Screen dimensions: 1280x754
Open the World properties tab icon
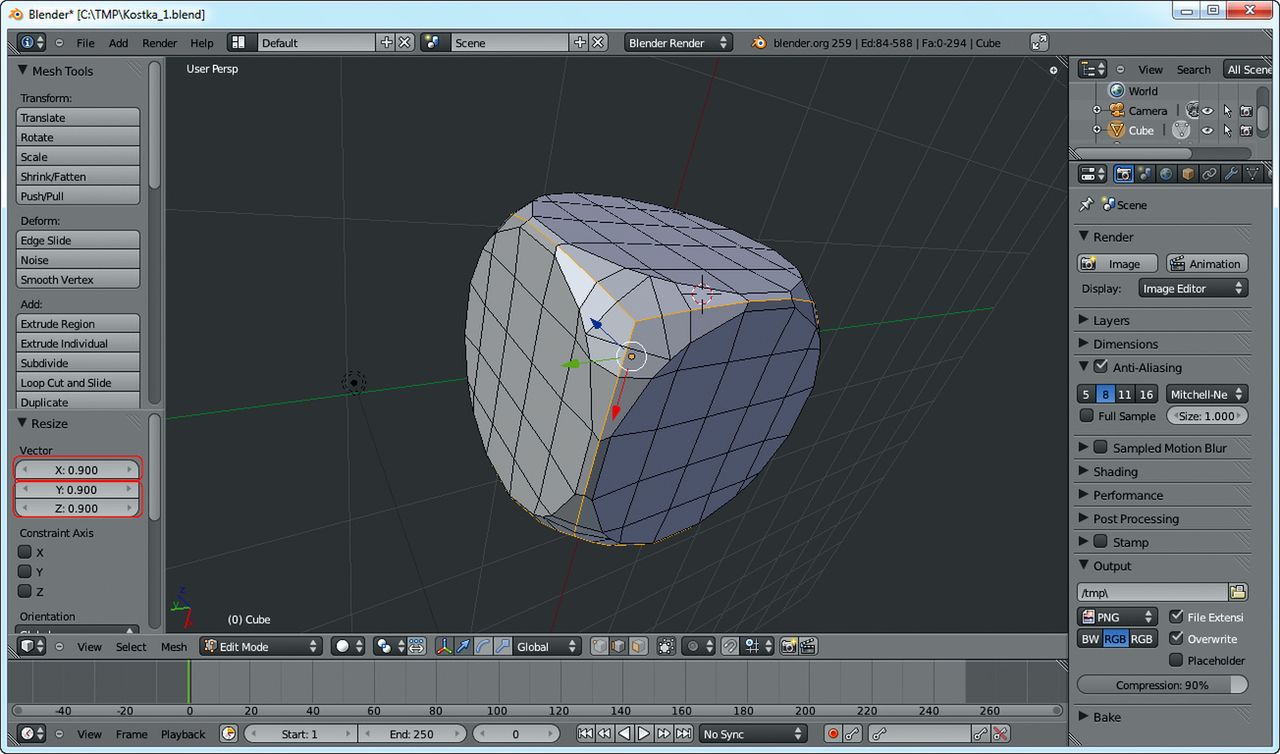[1166, 174]
